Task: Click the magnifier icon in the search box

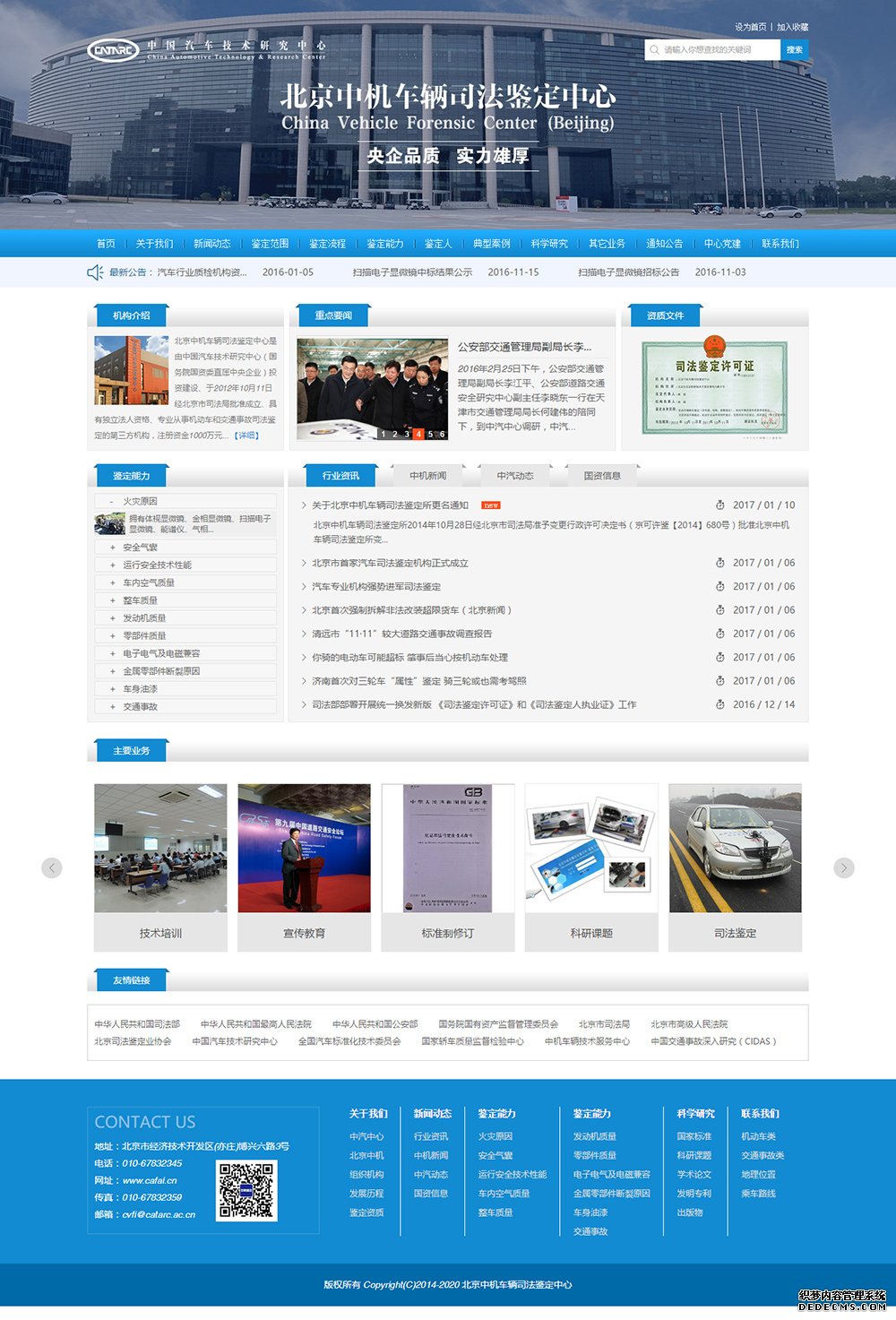Action: click(654, 50)
